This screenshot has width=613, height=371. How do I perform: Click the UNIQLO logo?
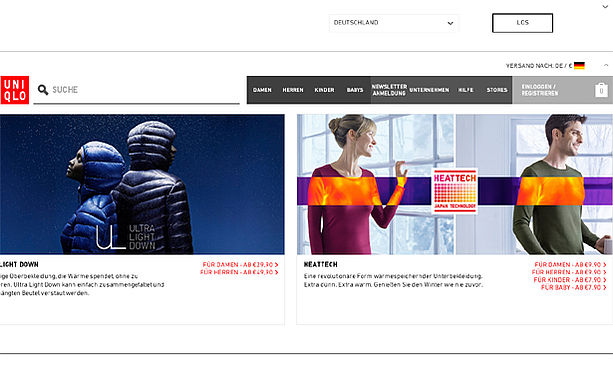coord(15,90)
